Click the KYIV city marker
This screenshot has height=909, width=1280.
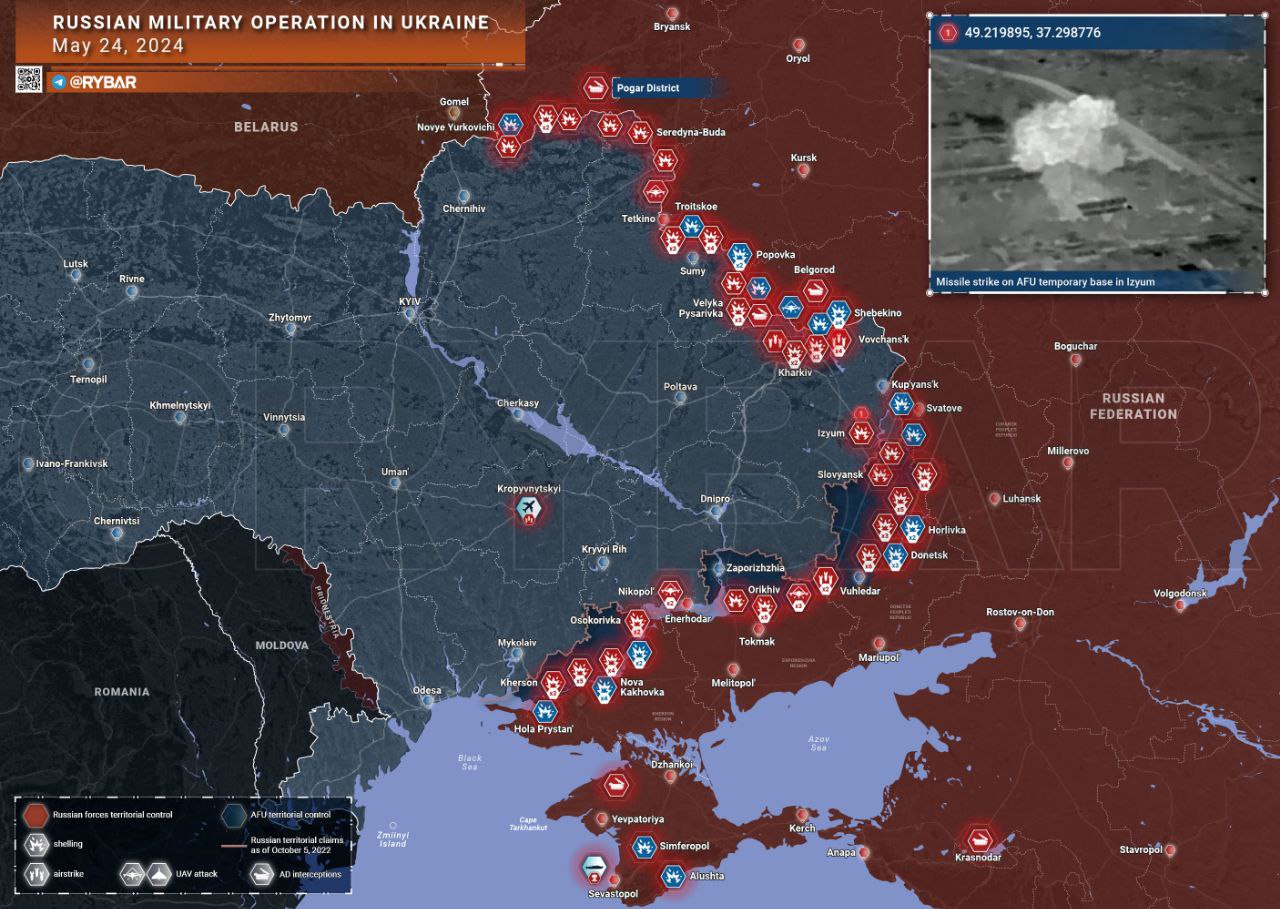[410, 314]
